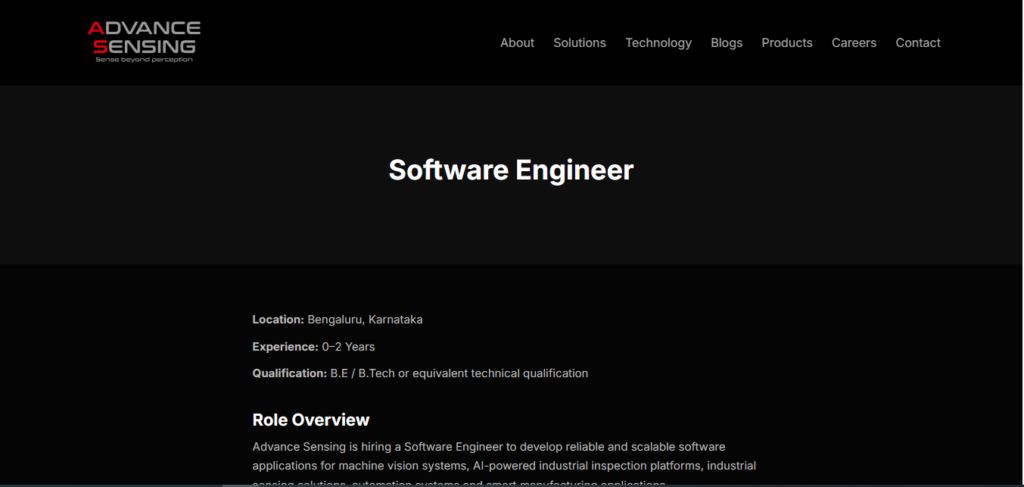The height and width of the screenshot is (487, 1024).
Task: Go to the Technology page
Action: click(658, 42)
